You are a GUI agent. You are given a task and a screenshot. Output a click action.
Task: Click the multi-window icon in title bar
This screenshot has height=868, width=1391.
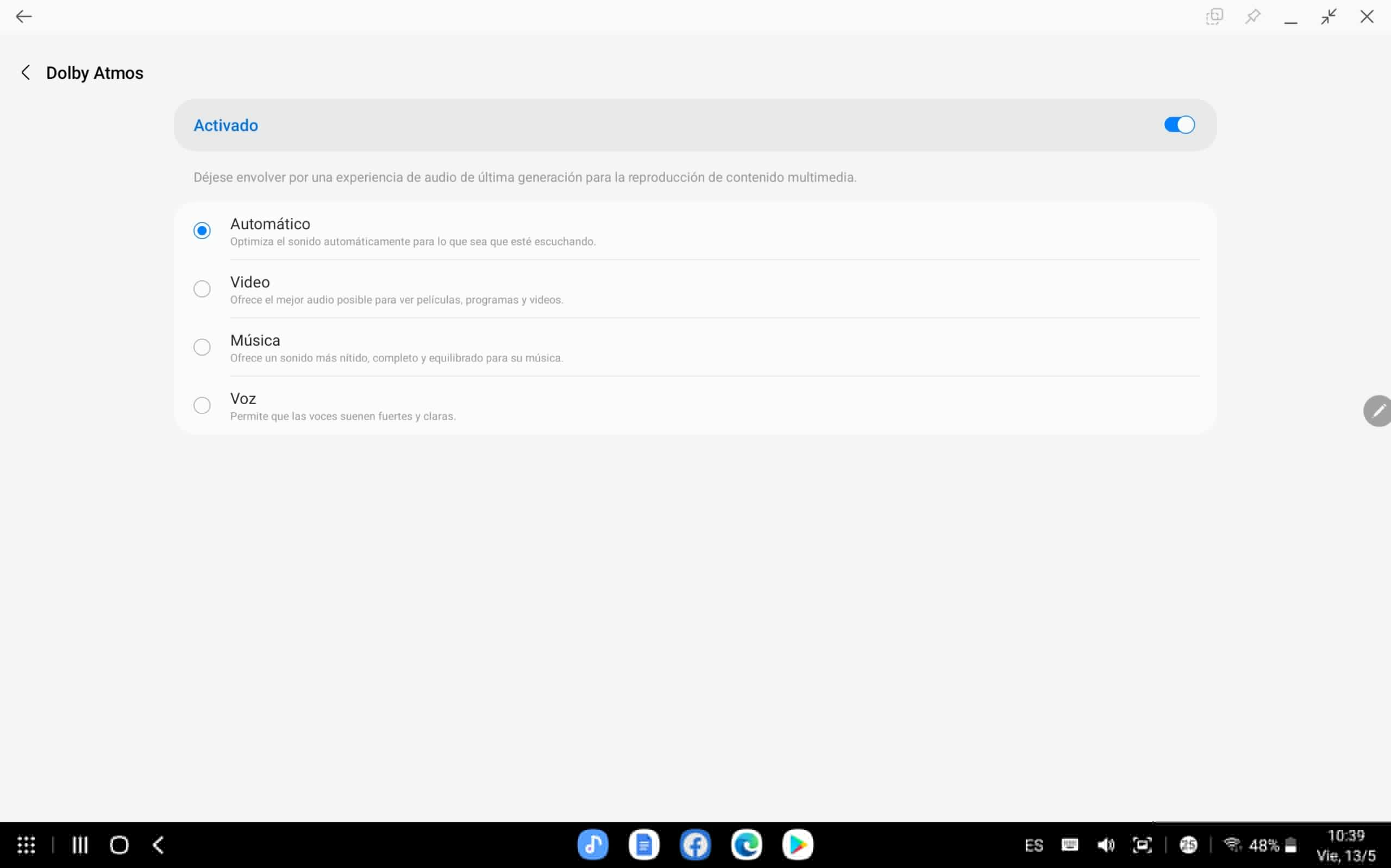[1214, 17]
